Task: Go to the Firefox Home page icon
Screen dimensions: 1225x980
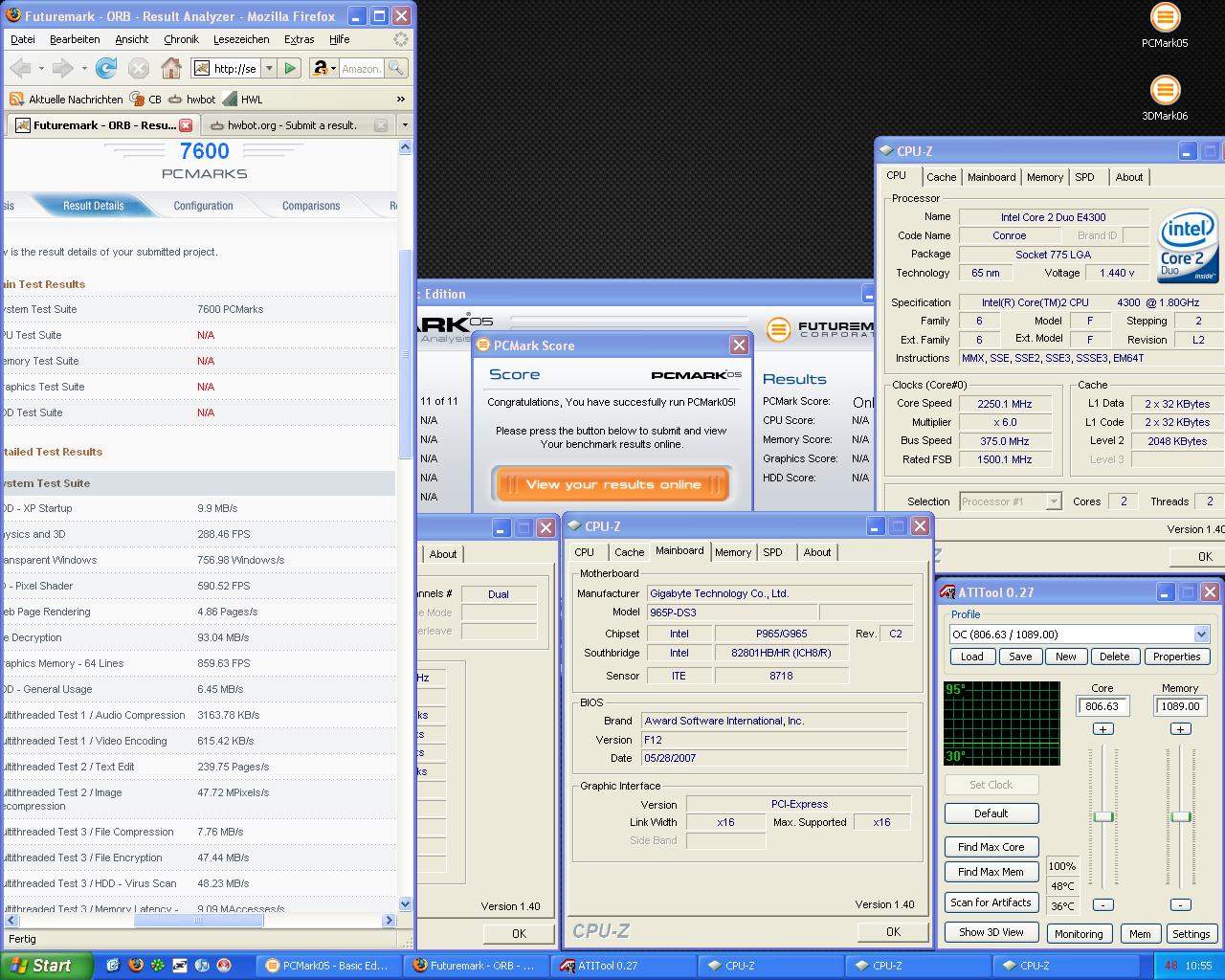Action: point(170,68)
